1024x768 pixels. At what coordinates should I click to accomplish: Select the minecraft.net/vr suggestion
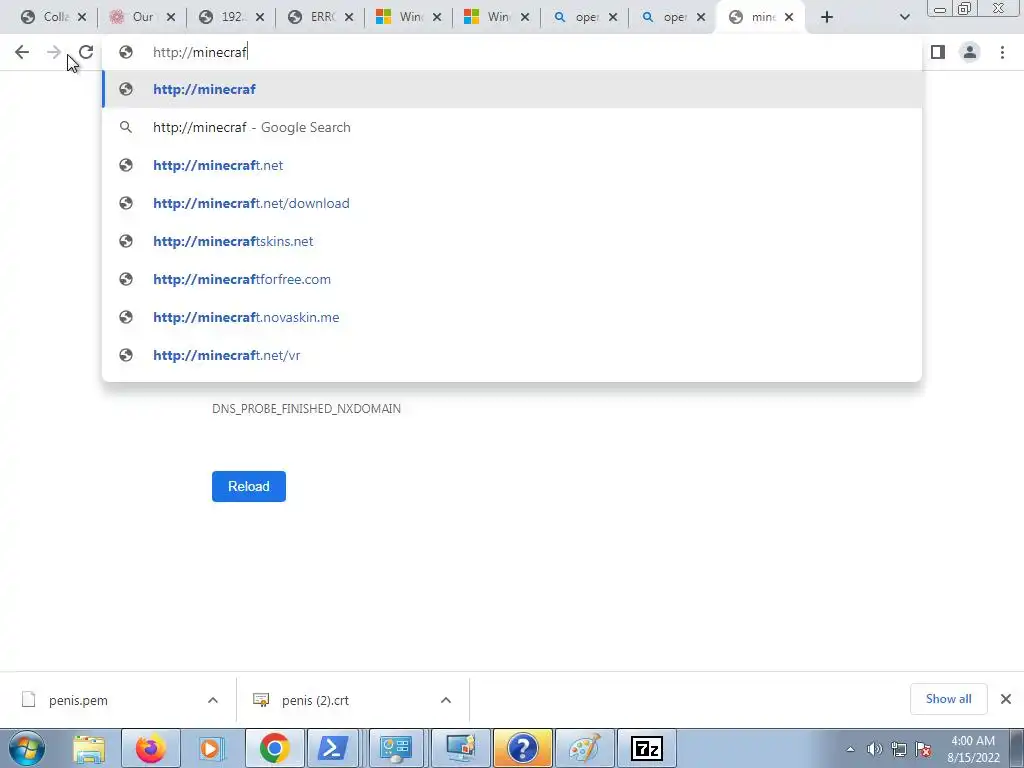coord(512,355)
